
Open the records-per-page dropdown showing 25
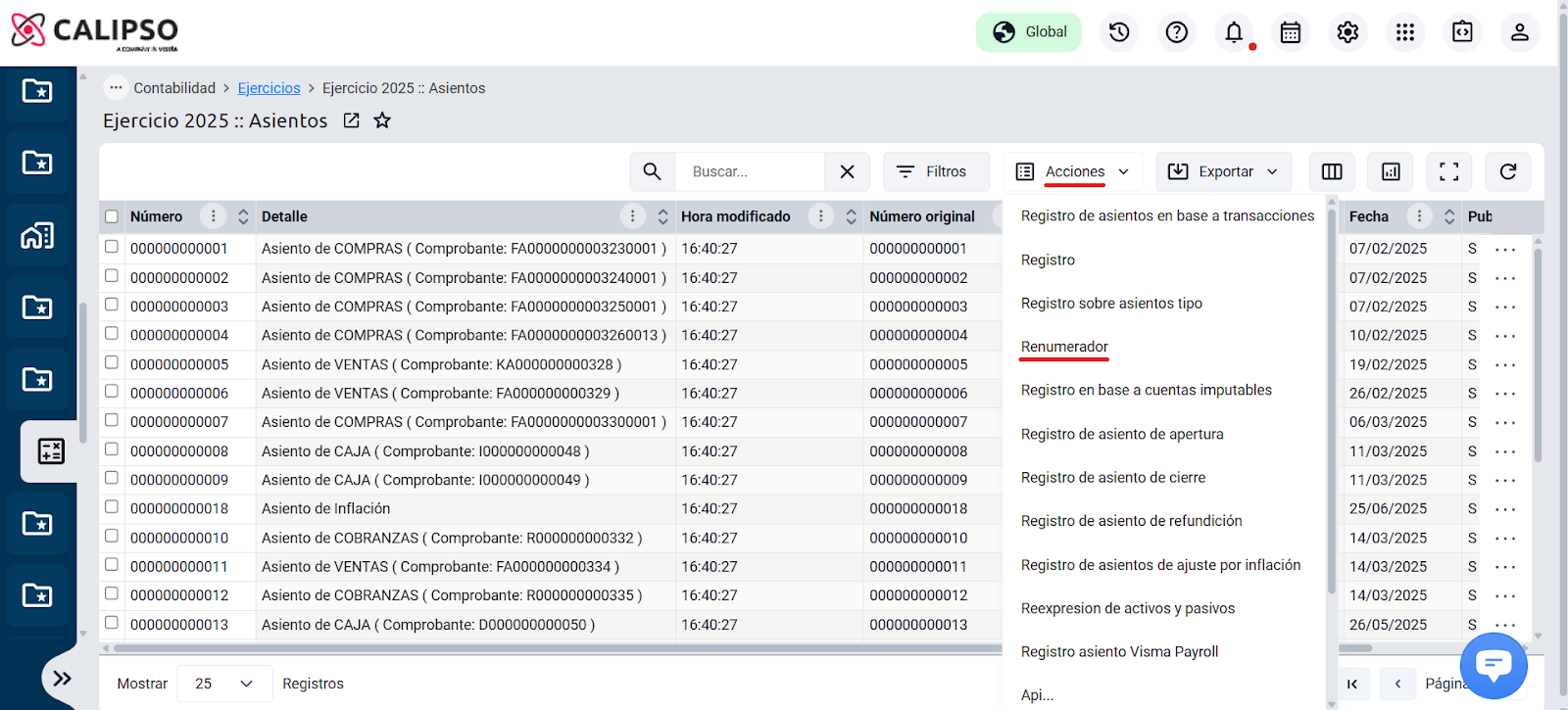coord(224,684)
